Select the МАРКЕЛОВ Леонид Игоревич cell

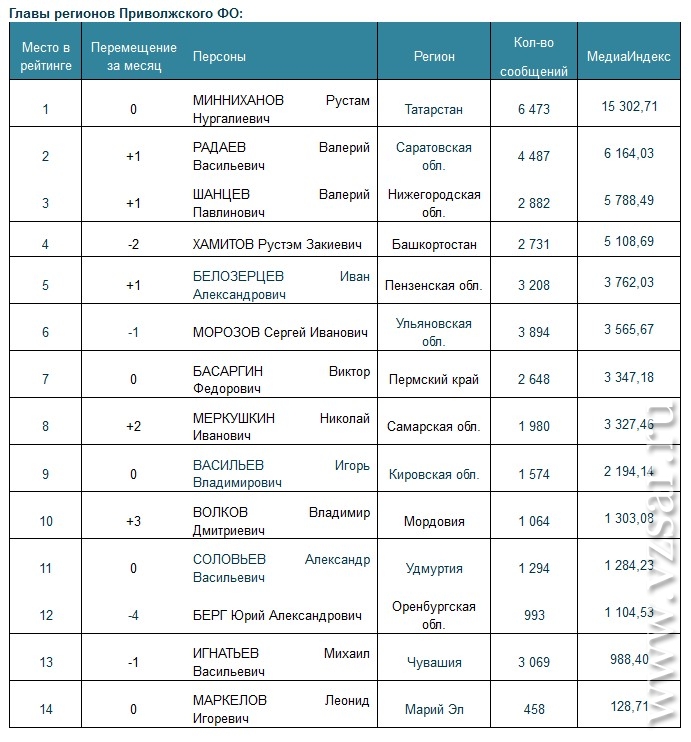(x=281, y=709)
